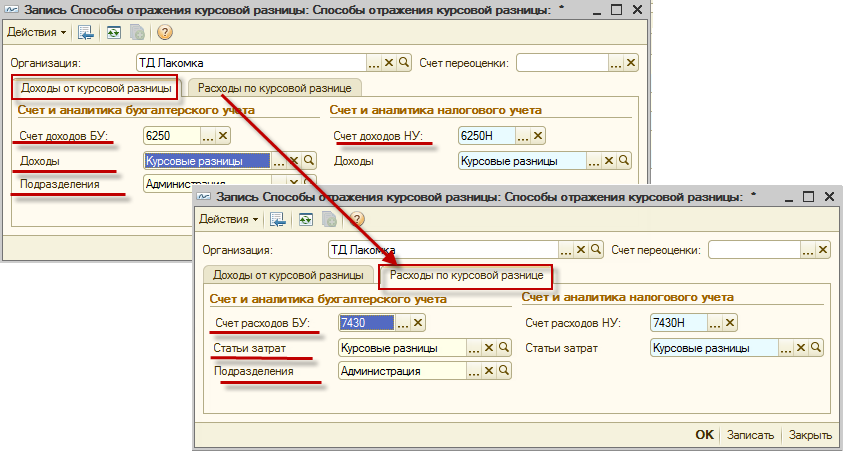Image resolution: width=843 pixels, height=451 pixels.
Task: Clear the Счет доходов БУ field value
Action: [x=223, y=135]
